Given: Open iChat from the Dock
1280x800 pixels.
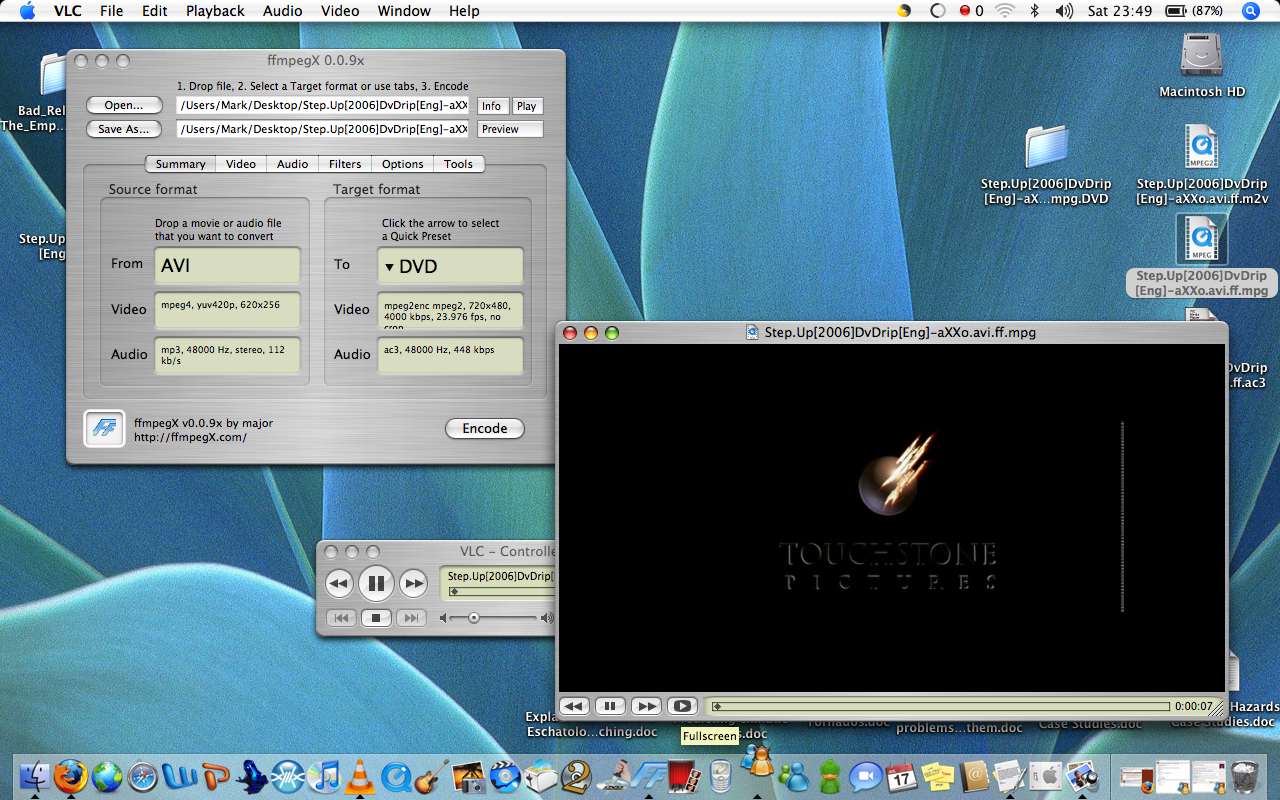Looking at the screenshot, I should point(866,777).
